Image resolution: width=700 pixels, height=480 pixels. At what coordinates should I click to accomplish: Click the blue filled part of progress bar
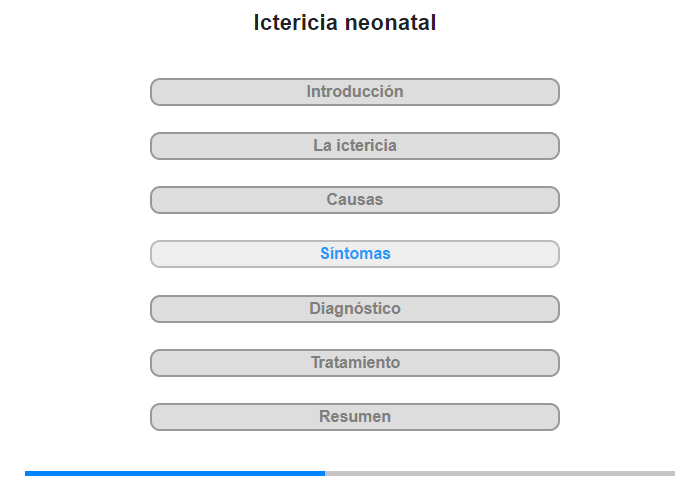(175, 473)
